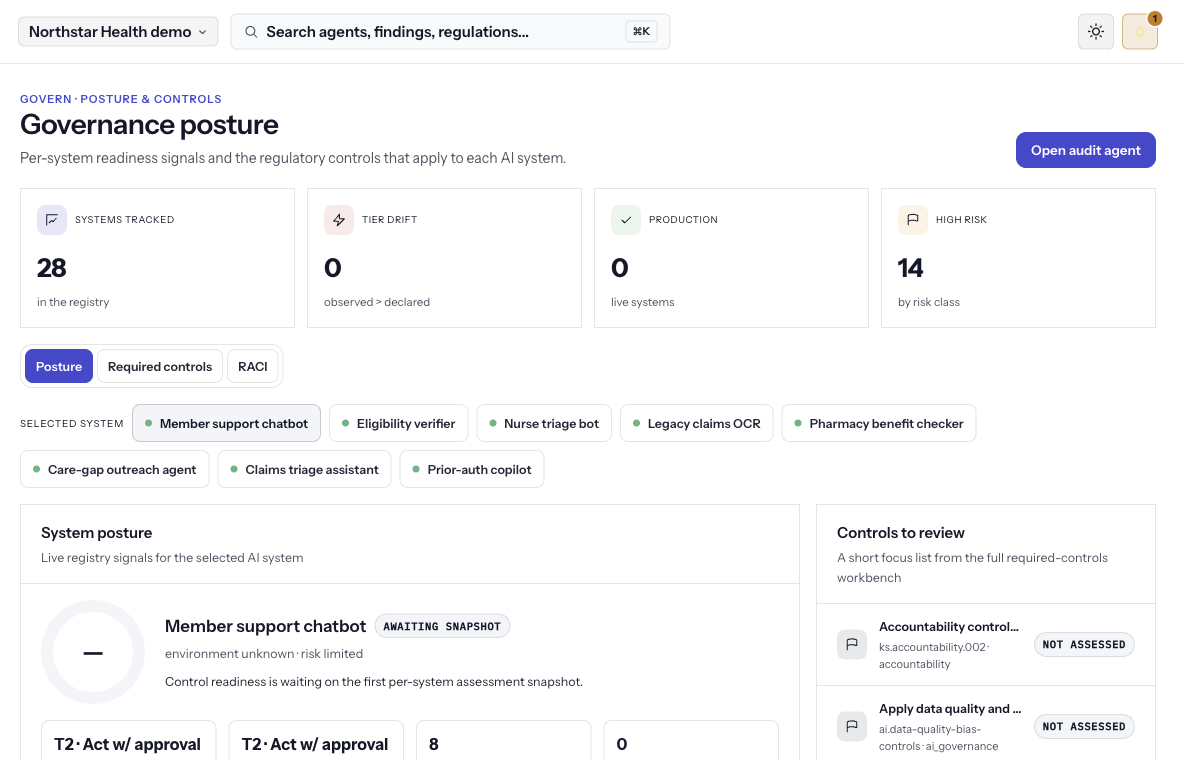The image size is (1184, 760).
Task: Select the Care-gap outreach agent system
Action: click(115, 470)
